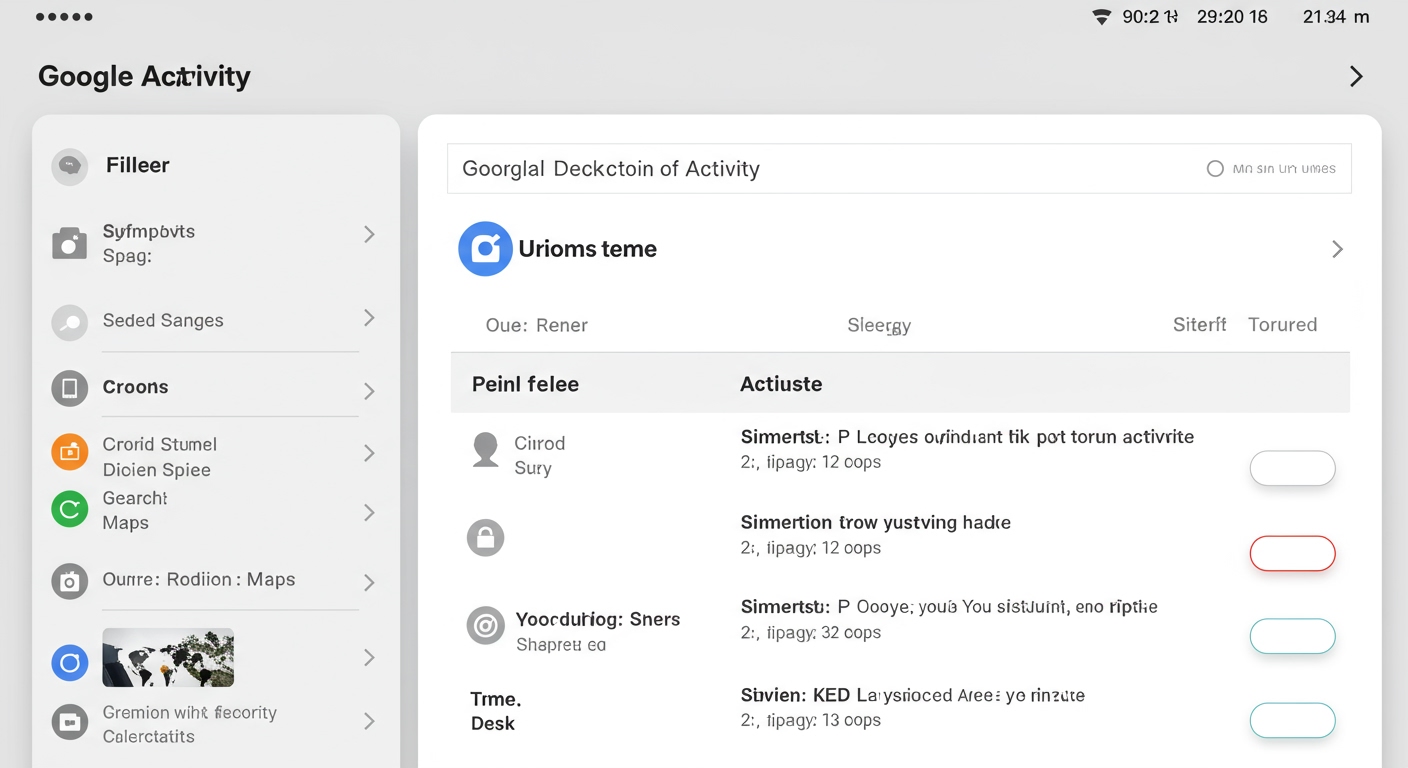Screen dimensions: 1408x768
Task: Click the 21.34 m status bar time
Action: point(1336,17)
